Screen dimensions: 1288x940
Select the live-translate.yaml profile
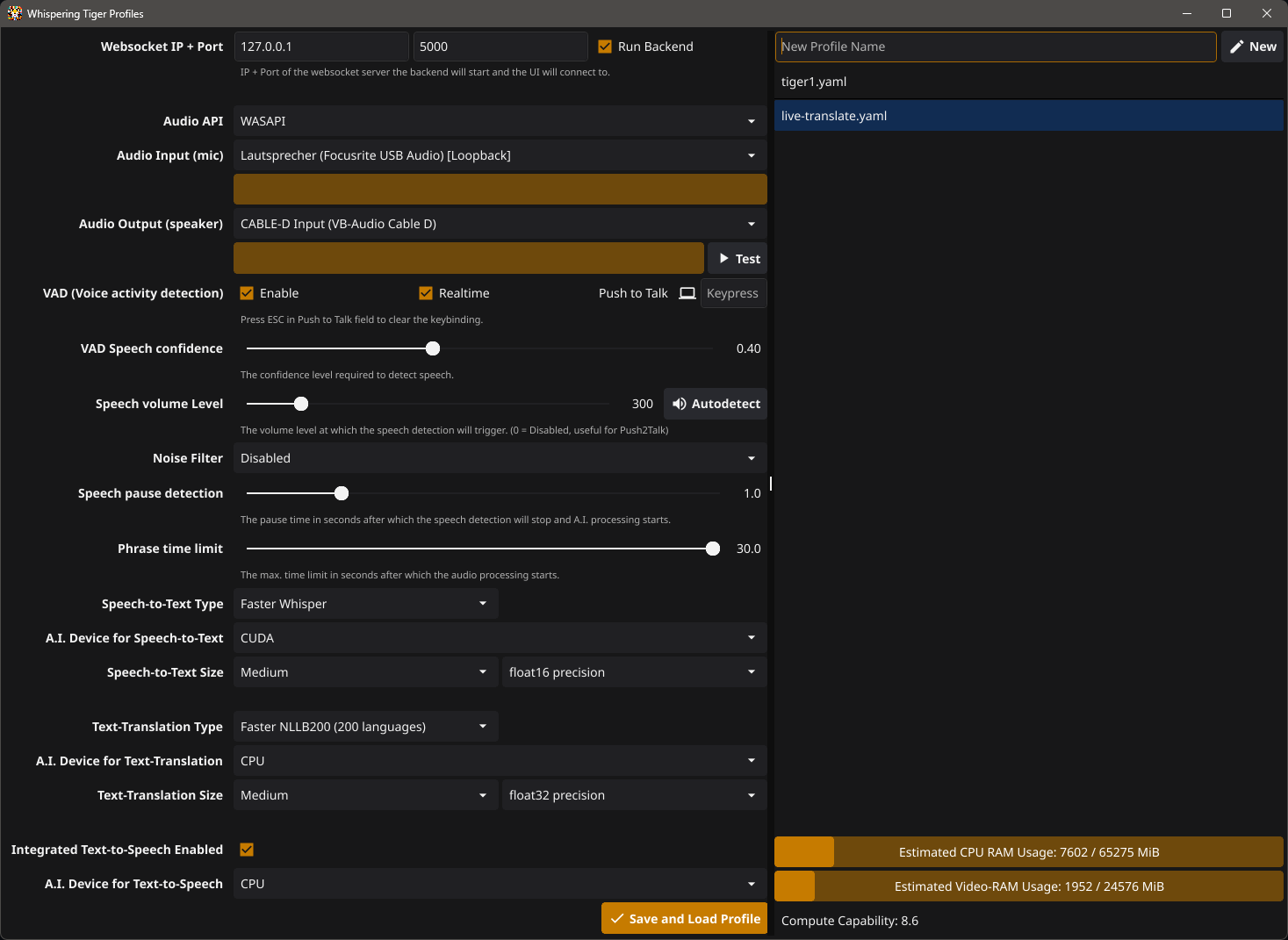point(1027,116)
